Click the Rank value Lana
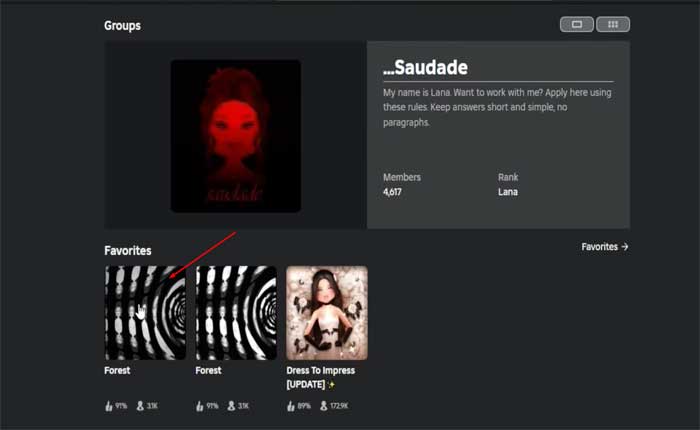The image size is (700, 430). pyautogui.click(x=508, y=192)
